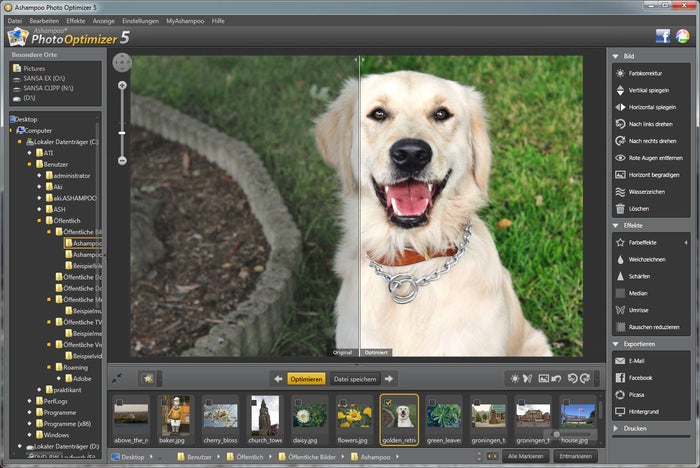
Task: Delete the image with Löschen
Action: click(620, 208)
